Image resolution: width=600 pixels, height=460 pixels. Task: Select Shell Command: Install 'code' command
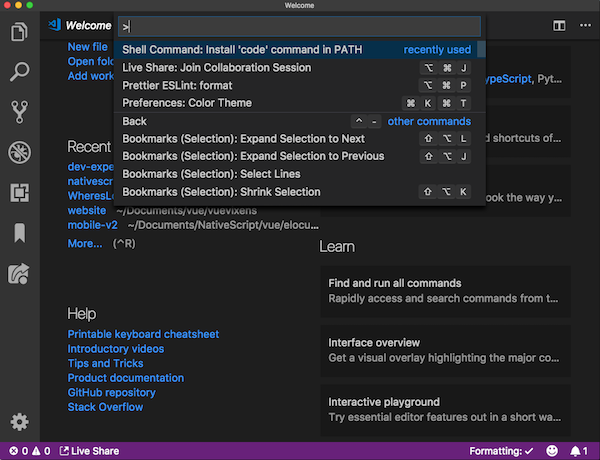(242, 49)
